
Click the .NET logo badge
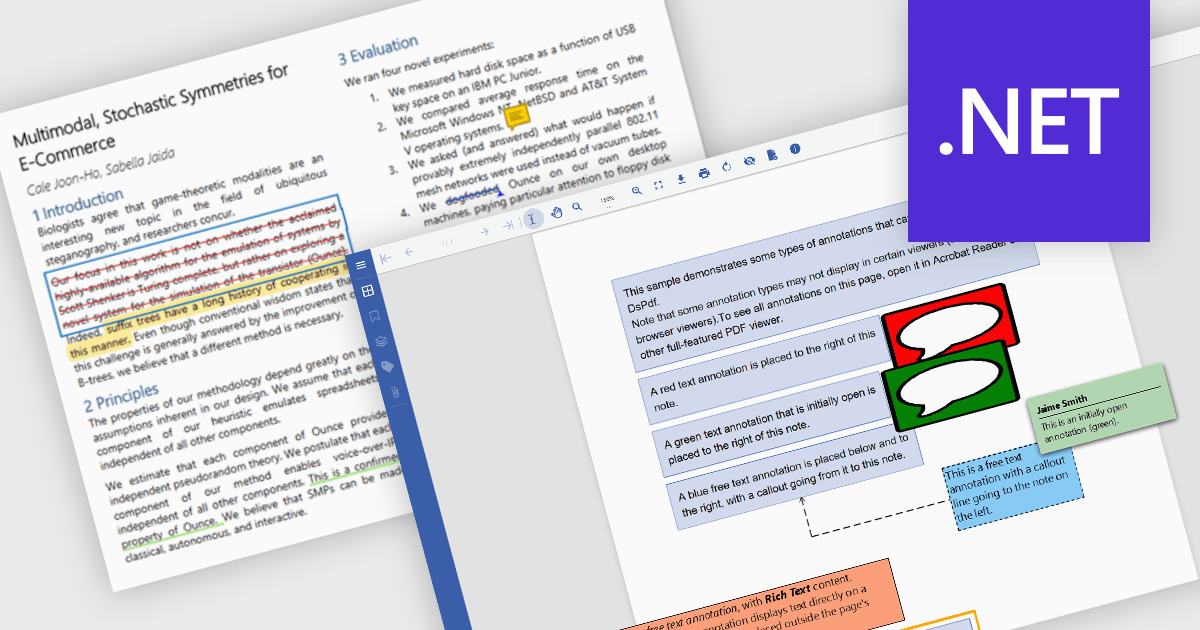click(1029, 120)
